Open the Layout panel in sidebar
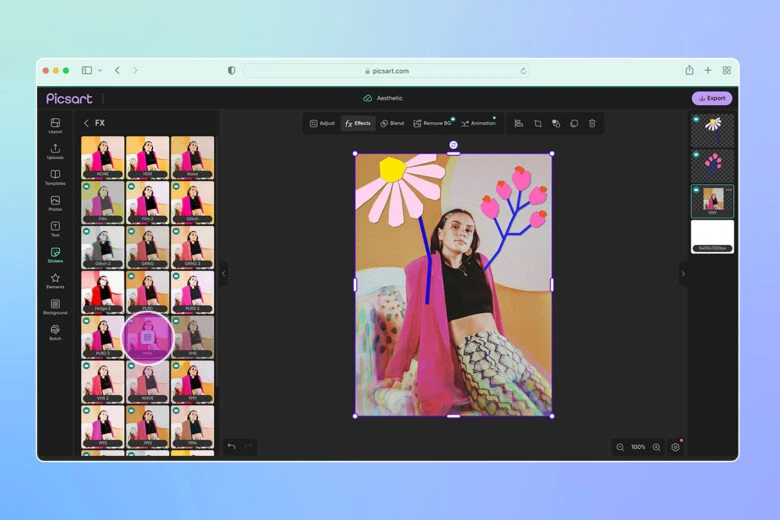Screen dimensions: 780x520 (x=55, y=125)
